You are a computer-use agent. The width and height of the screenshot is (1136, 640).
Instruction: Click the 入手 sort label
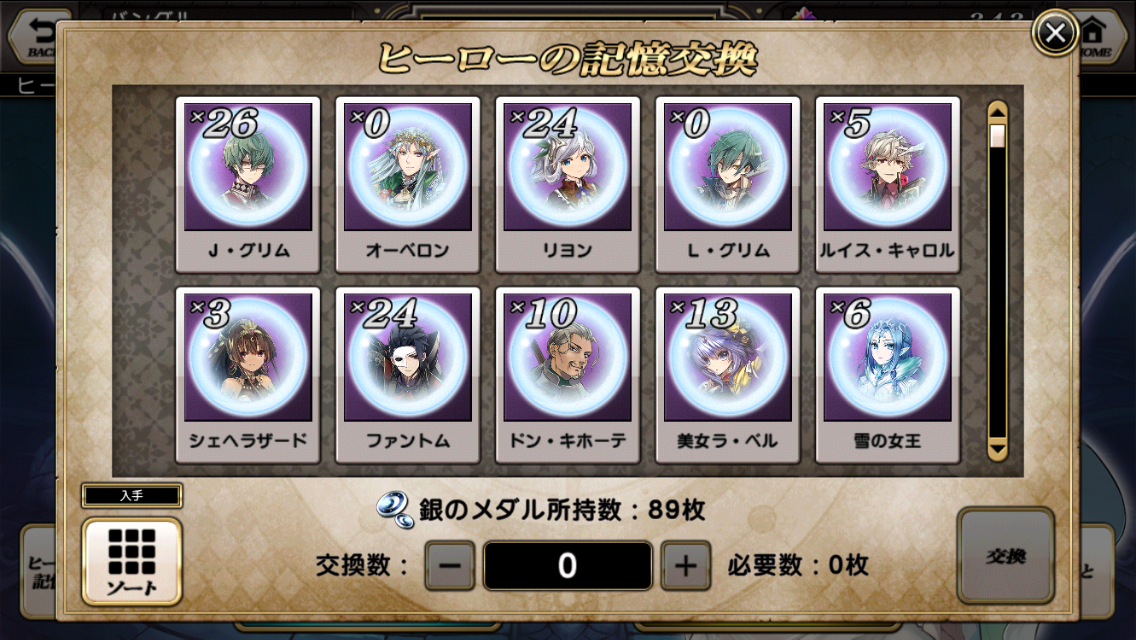pos(131,496)
